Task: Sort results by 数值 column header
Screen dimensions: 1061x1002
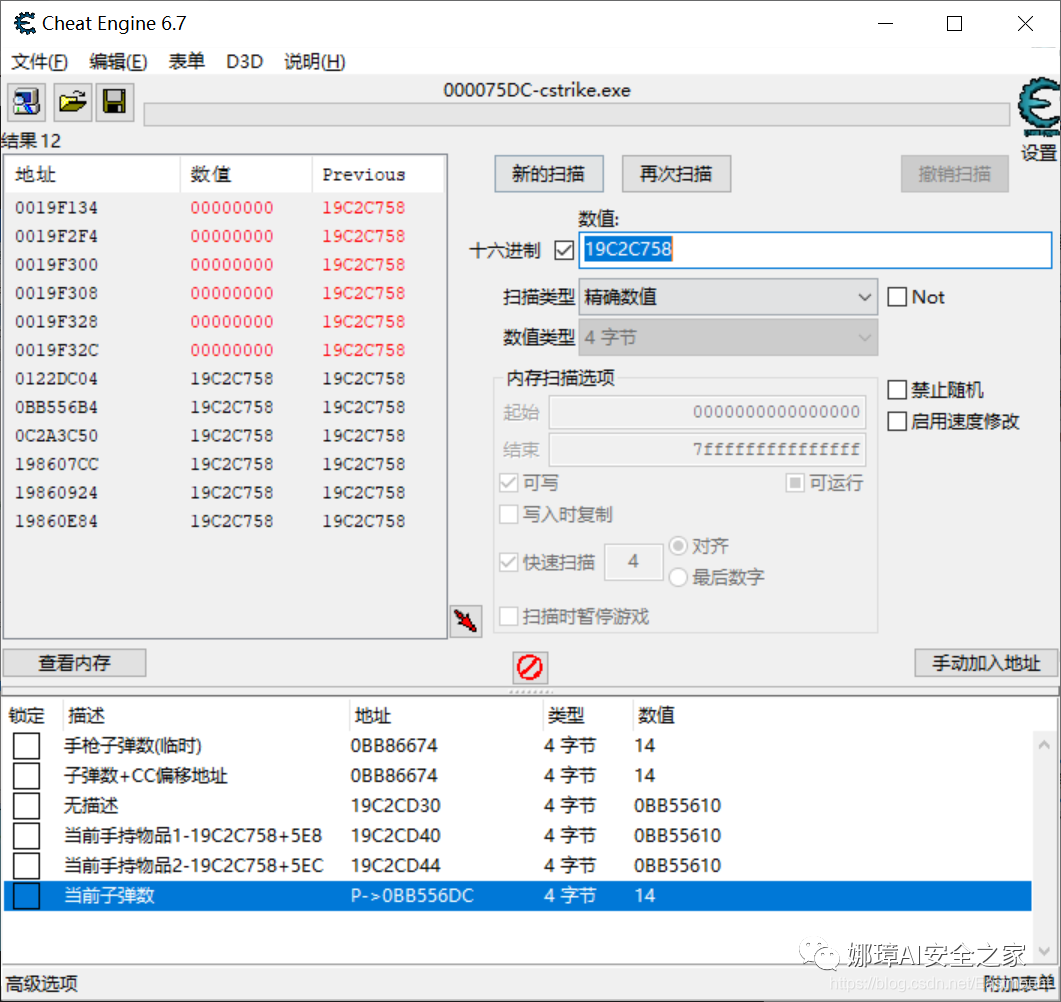Action: click(246, 175)
